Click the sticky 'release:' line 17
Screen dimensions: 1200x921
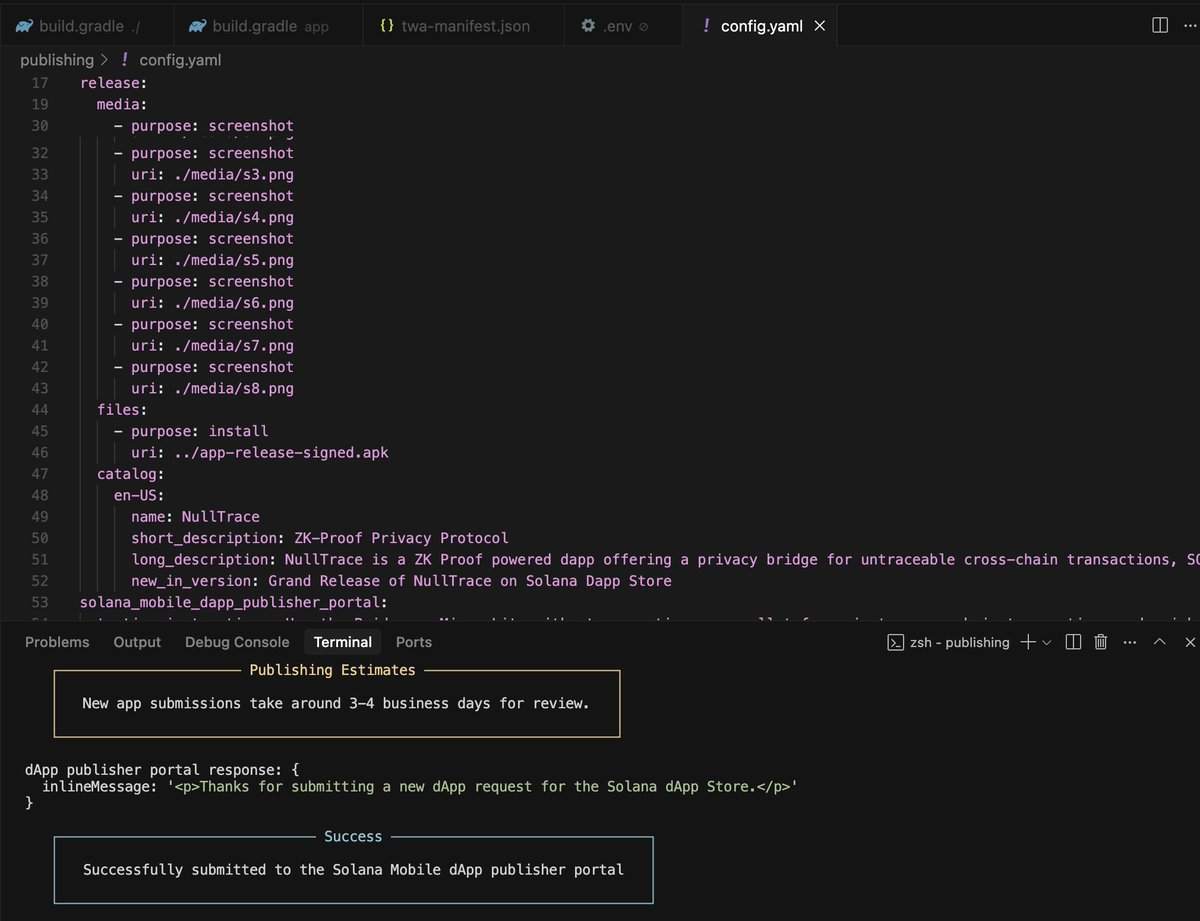[x=112, y=83]
